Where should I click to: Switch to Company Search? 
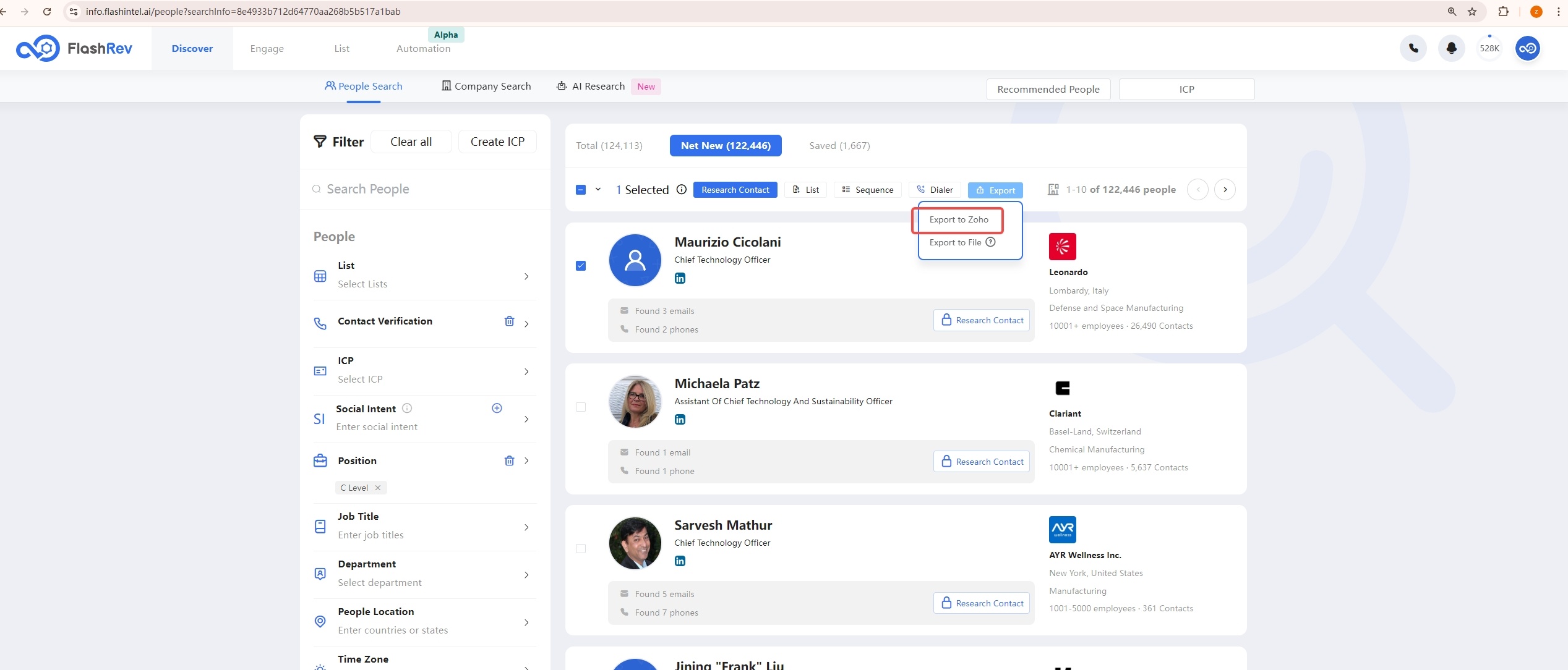click(x=486, y=86)
